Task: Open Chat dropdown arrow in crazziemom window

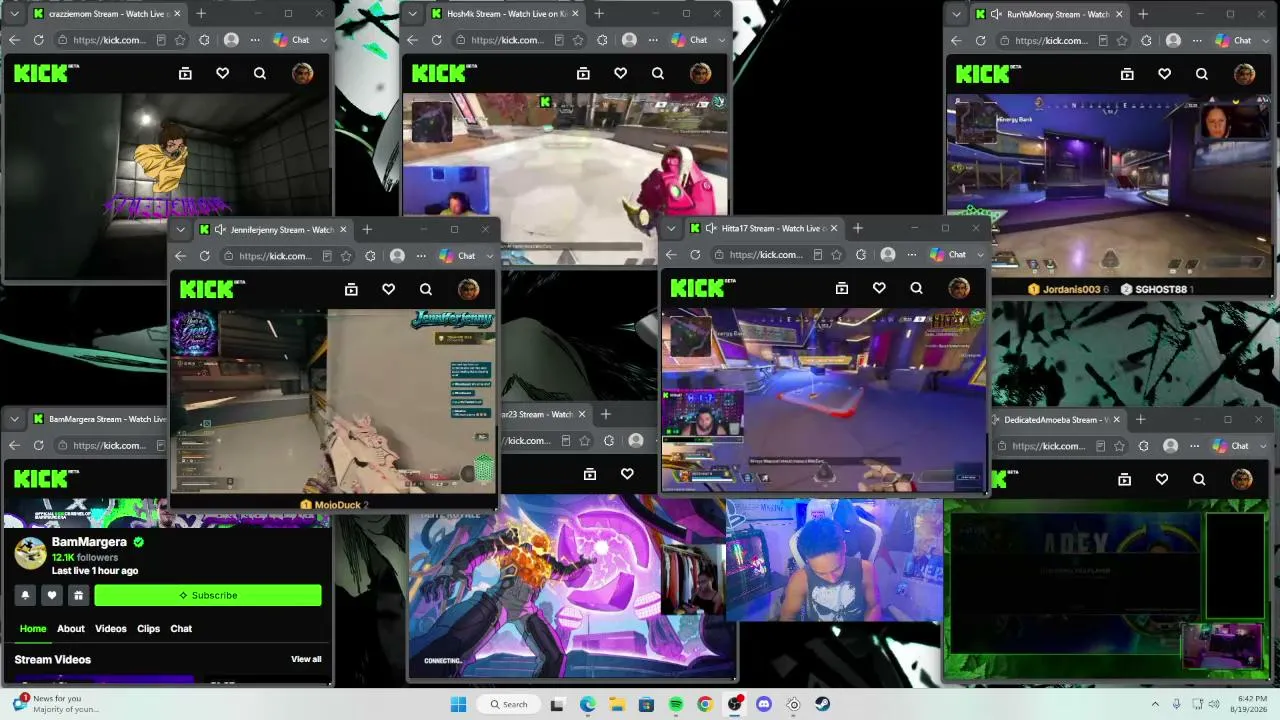Action: coord(323,40)
